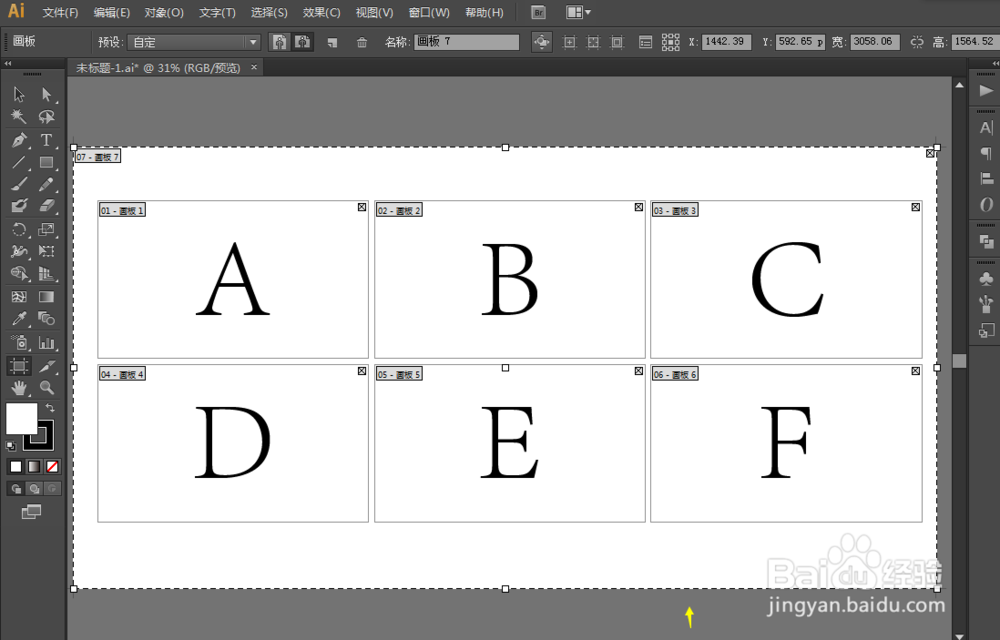The height and width of the screenshot is (640, 1000).
Task: Select the Magic Wand tool
Action: tap(18, 117)
